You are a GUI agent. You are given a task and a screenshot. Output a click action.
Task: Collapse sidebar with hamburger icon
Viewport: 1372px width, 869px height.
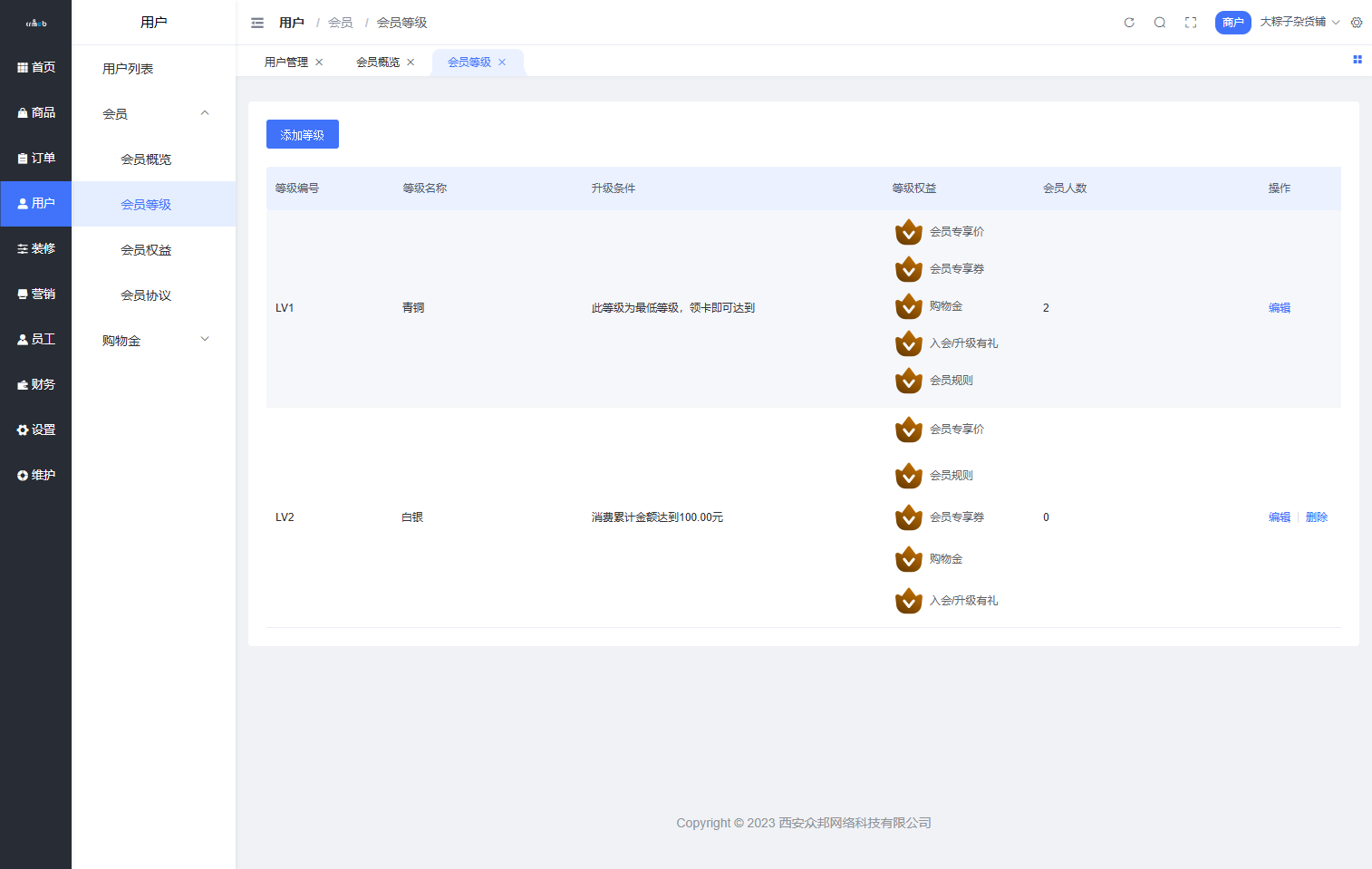257,23
